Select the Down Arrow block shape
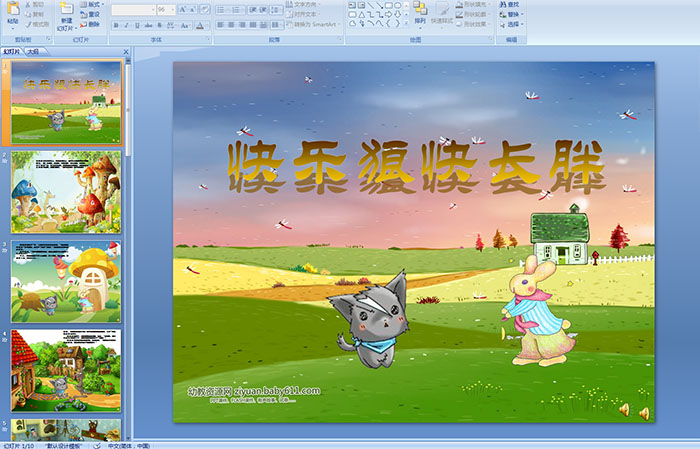The height and width of the screenshot is (449, 700). 397,15
